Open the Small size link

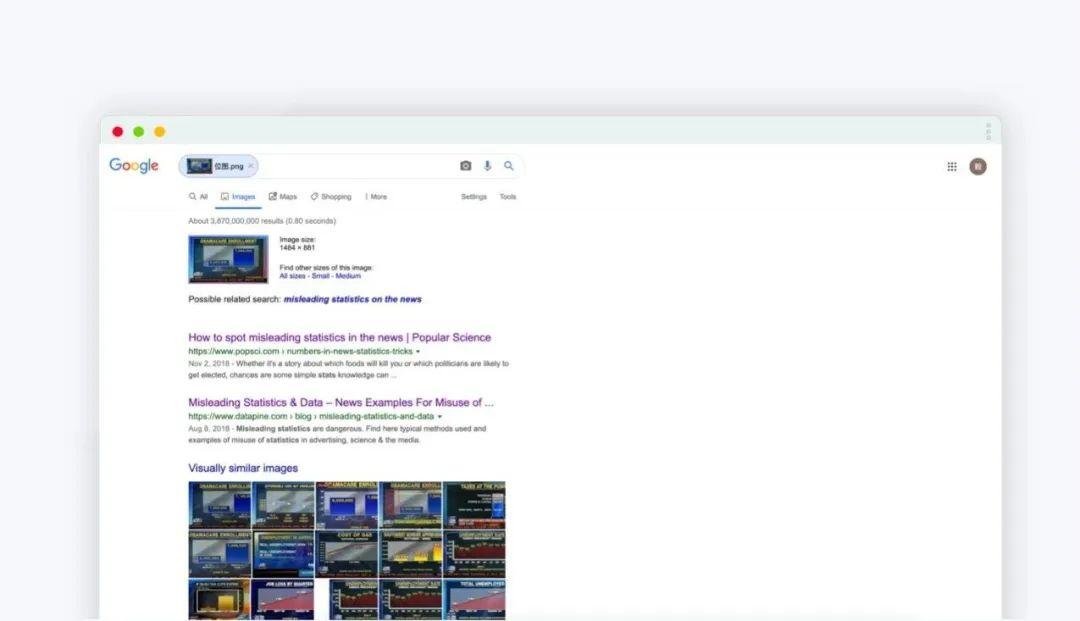320,276
